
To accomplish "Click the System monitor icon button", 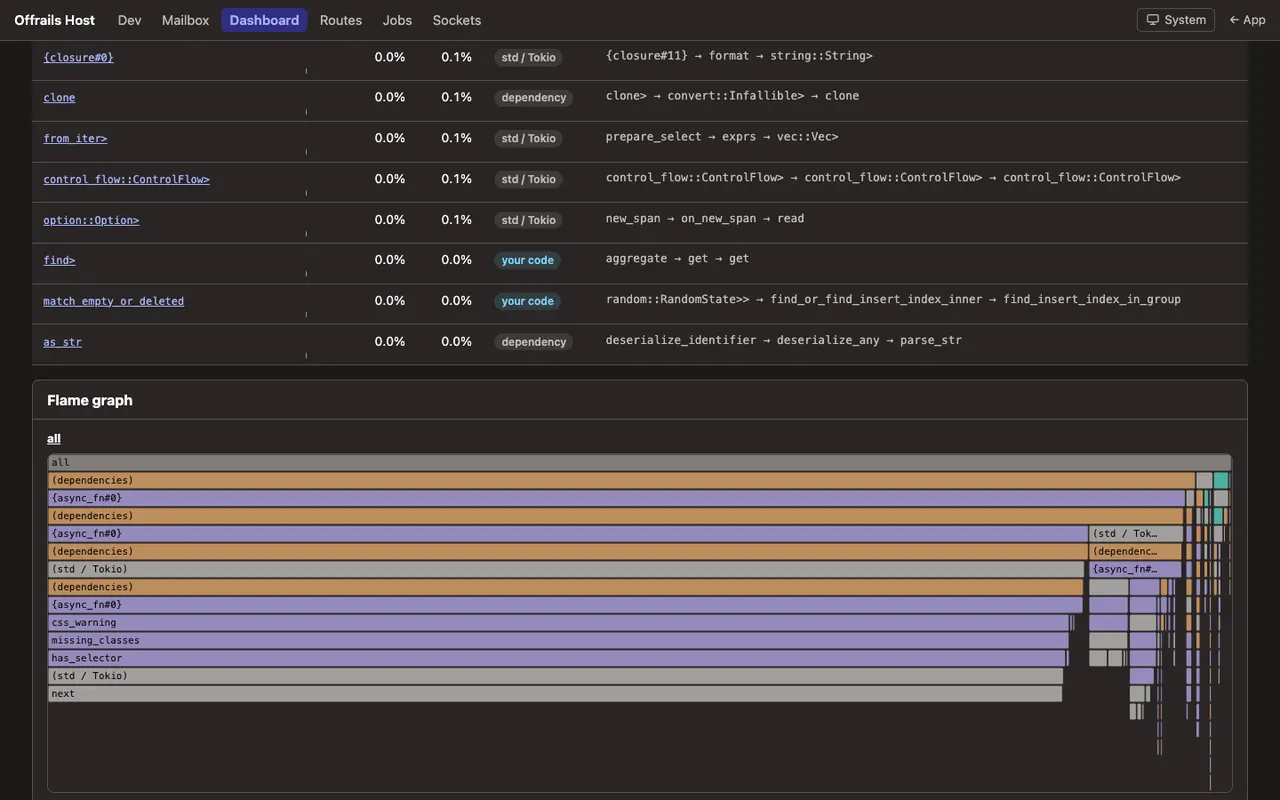I will (x=1176, y=20).
